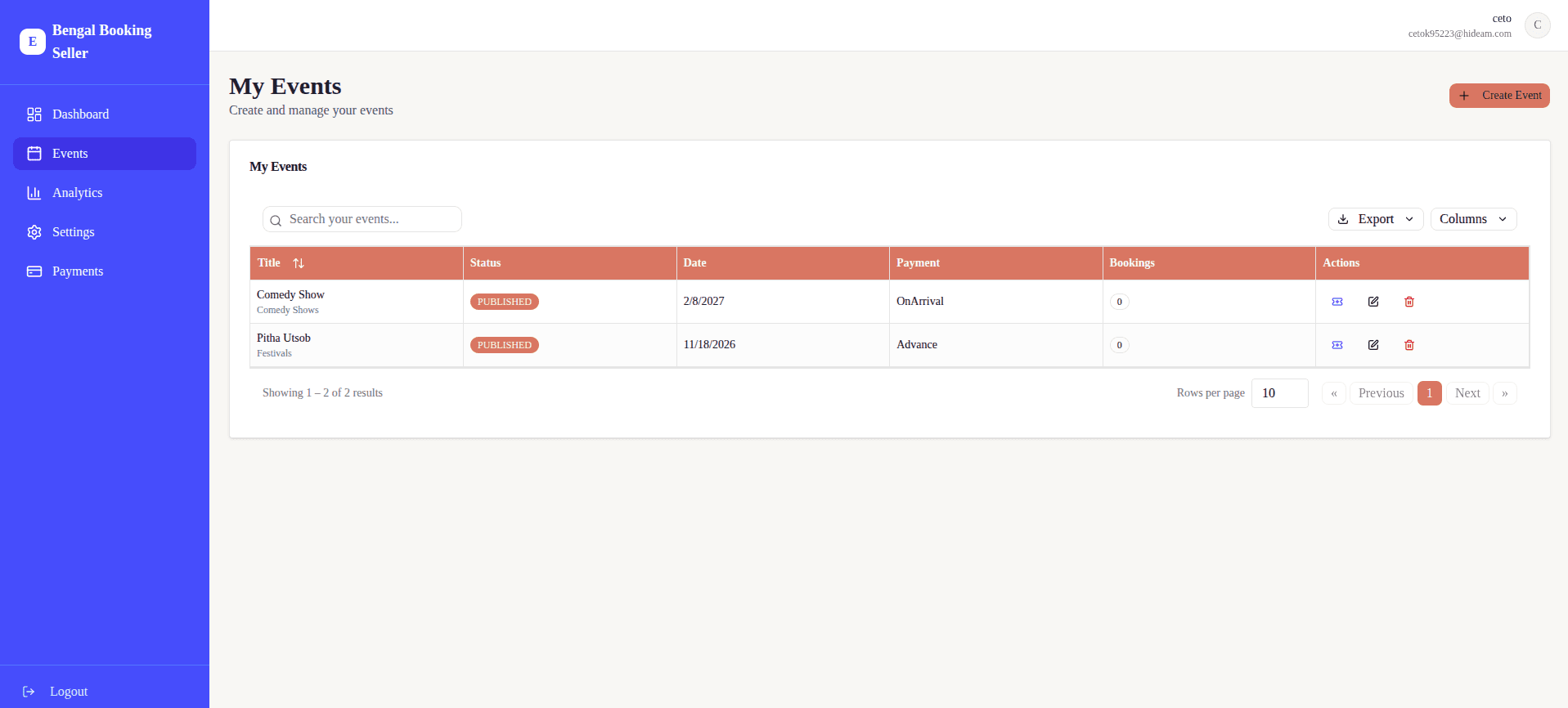Delete the Comedy Show event

tap(1409, 302)
